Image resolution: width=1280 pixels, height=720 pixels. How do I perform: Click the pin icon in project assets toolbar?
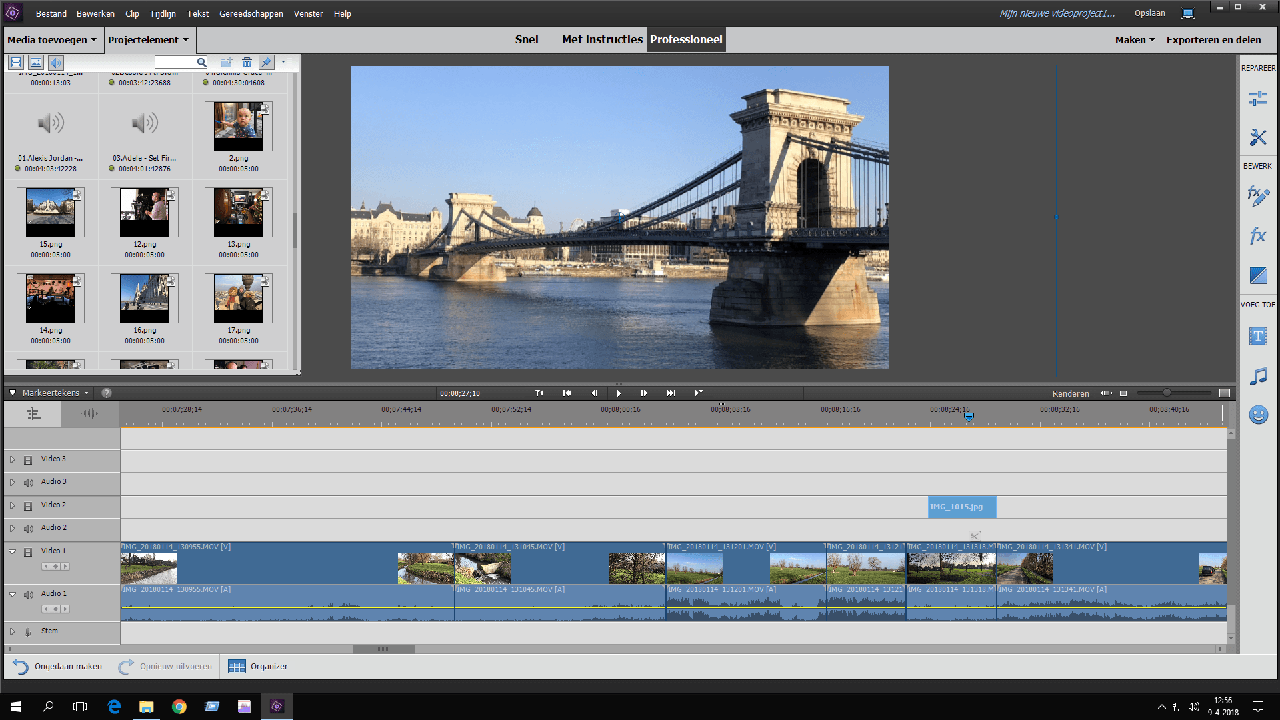266,62
